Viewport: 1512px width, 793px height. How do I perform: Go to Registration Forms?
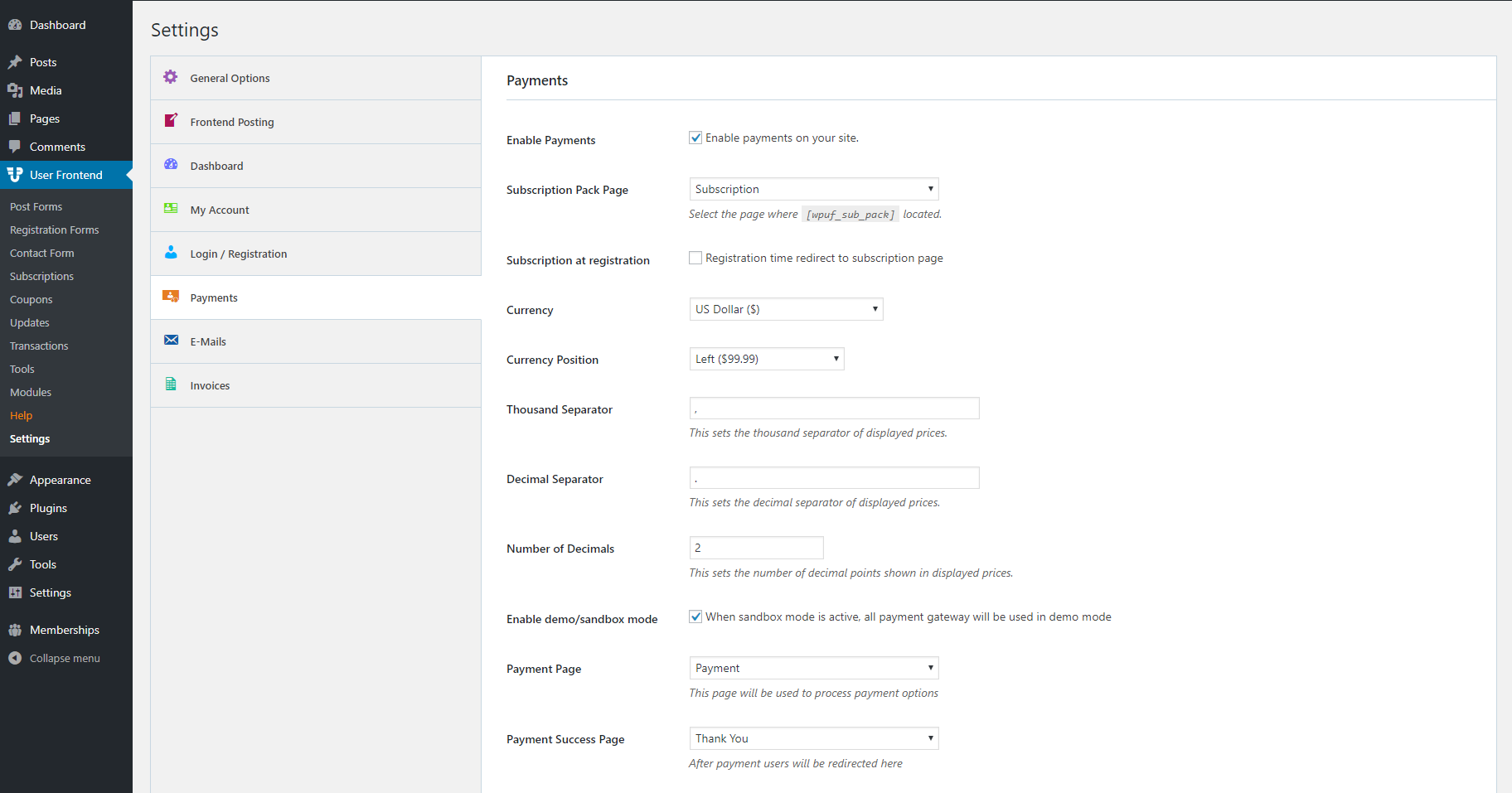pos(55,230)
